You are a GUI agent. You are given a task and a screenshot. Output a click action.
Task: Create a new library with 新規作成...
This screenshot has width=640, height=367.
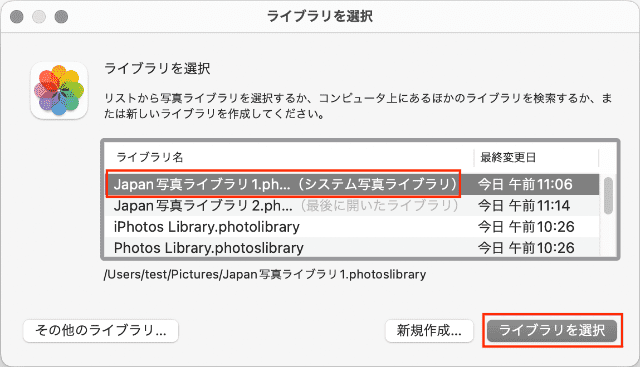pyautogui.click(x=429, y=330)
